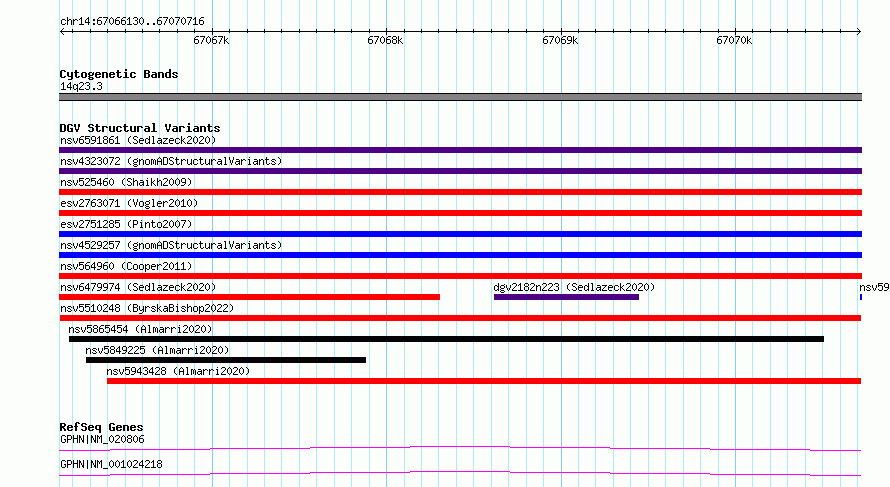890x487 pixels.
Task: Click the nsv5865454 (Almarri2020) label
Action: click(x=140, y=329)
